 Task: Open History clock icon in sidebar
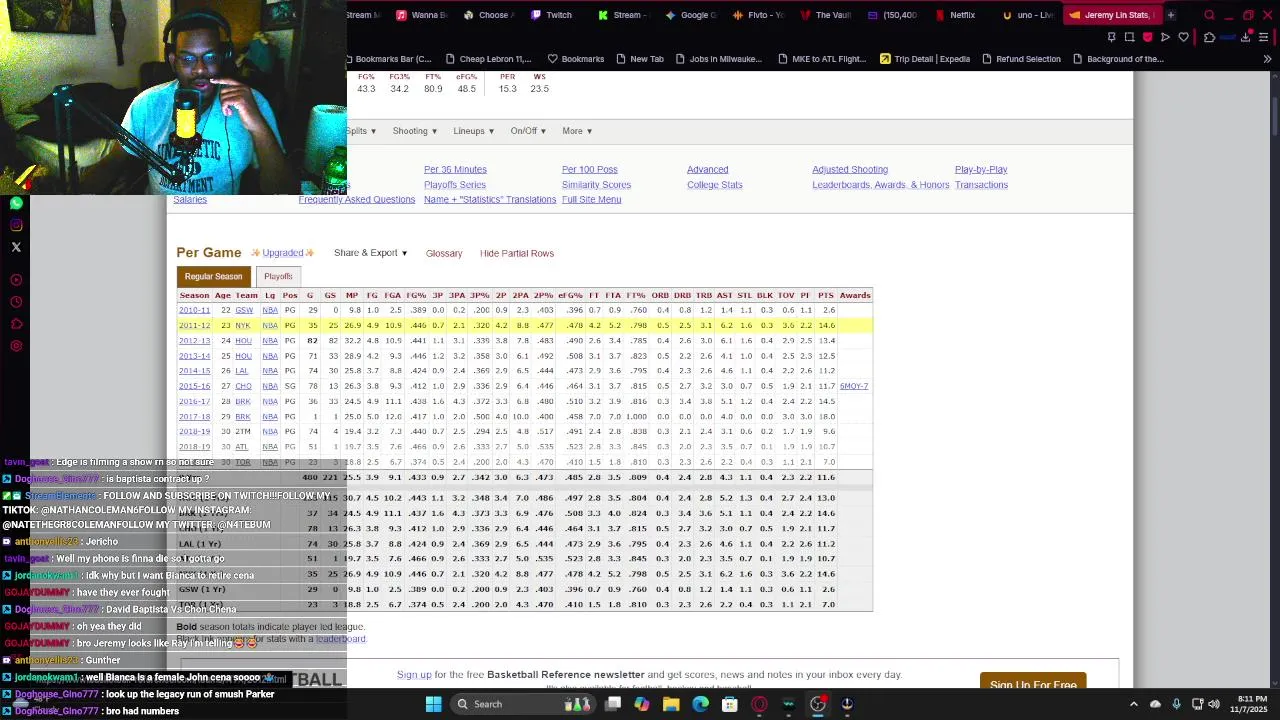point(16,302)
